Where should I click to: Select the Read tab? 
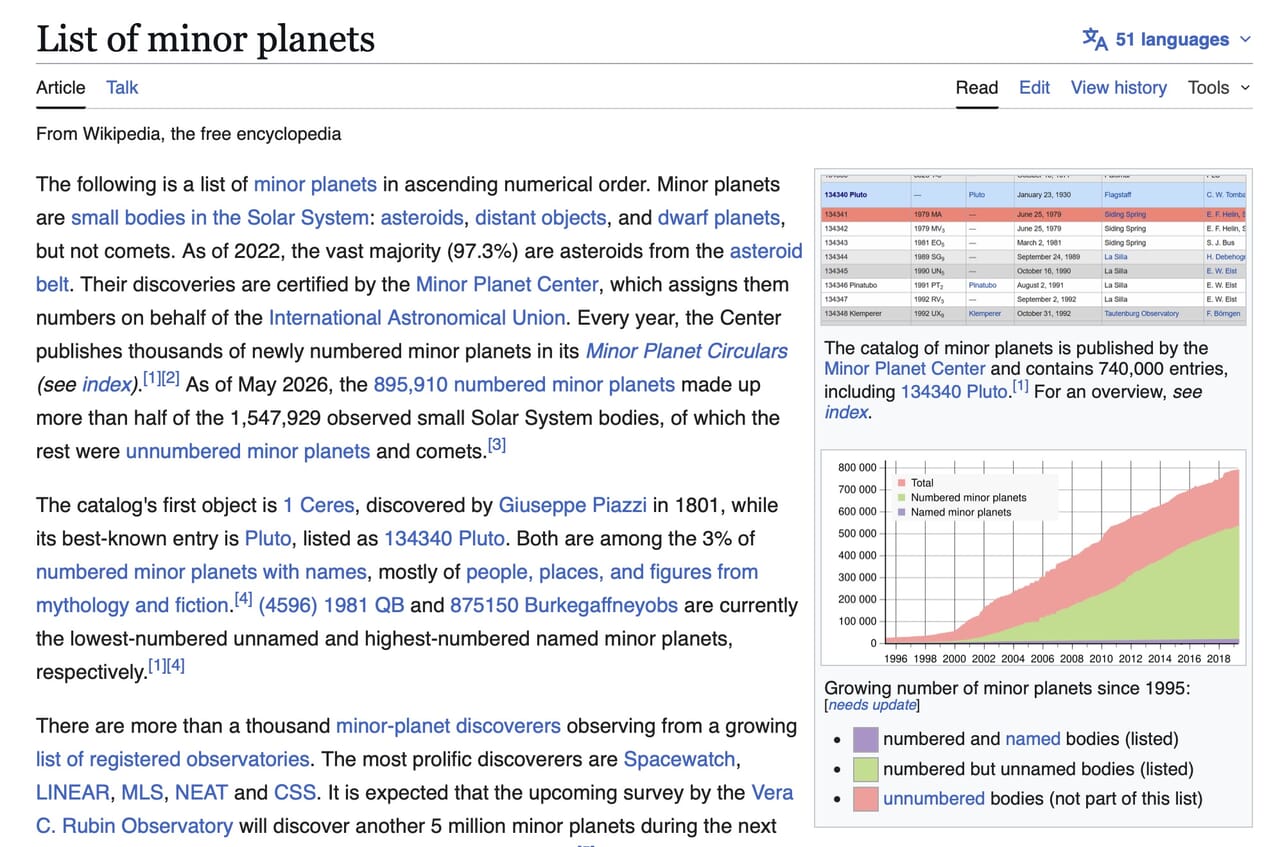pyautogui.click(x=977, y=87)
